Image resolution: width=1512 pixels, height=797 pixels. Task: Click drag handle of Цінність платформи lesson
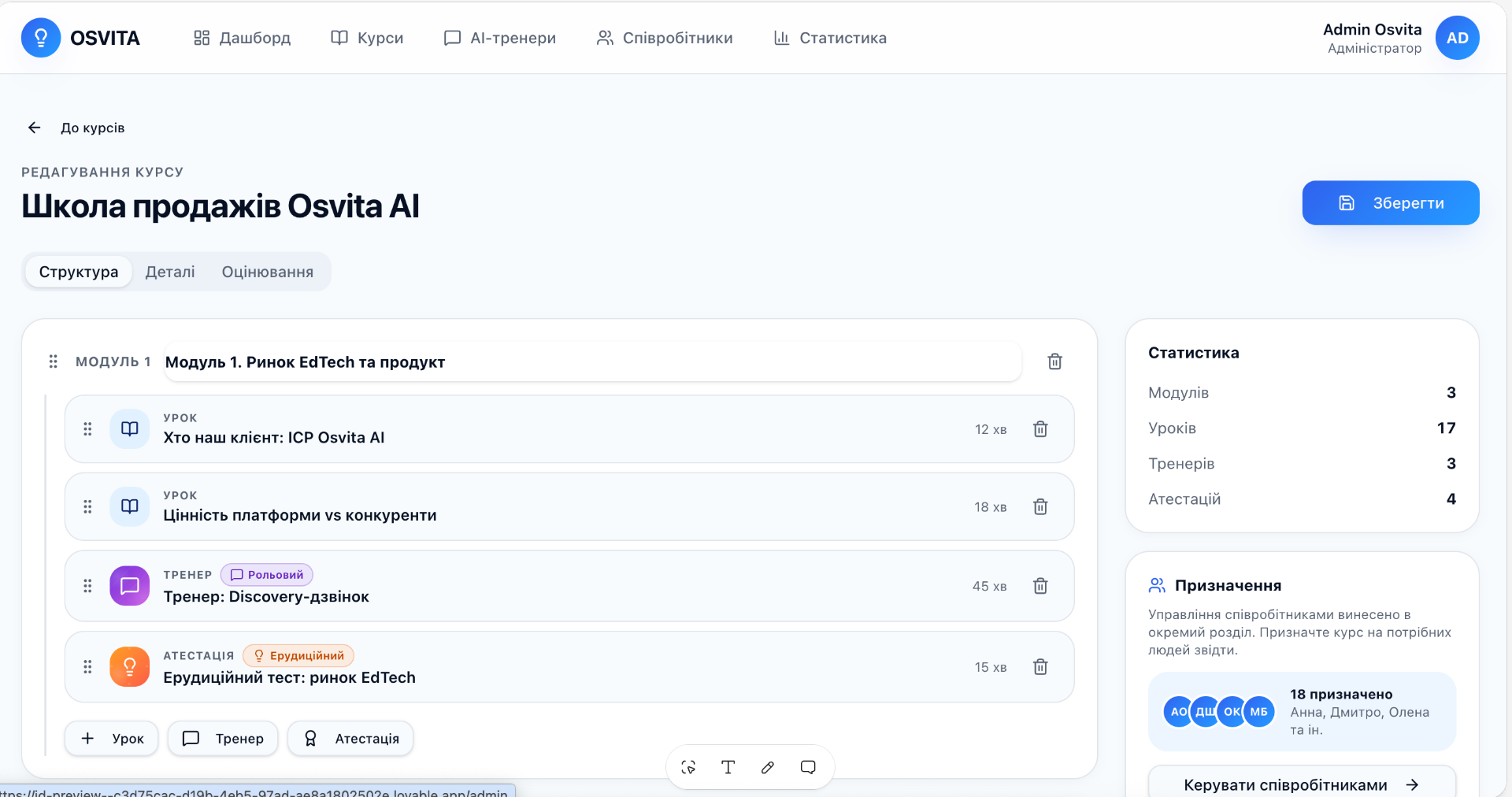pyautogui.click(x=87, y=507)
